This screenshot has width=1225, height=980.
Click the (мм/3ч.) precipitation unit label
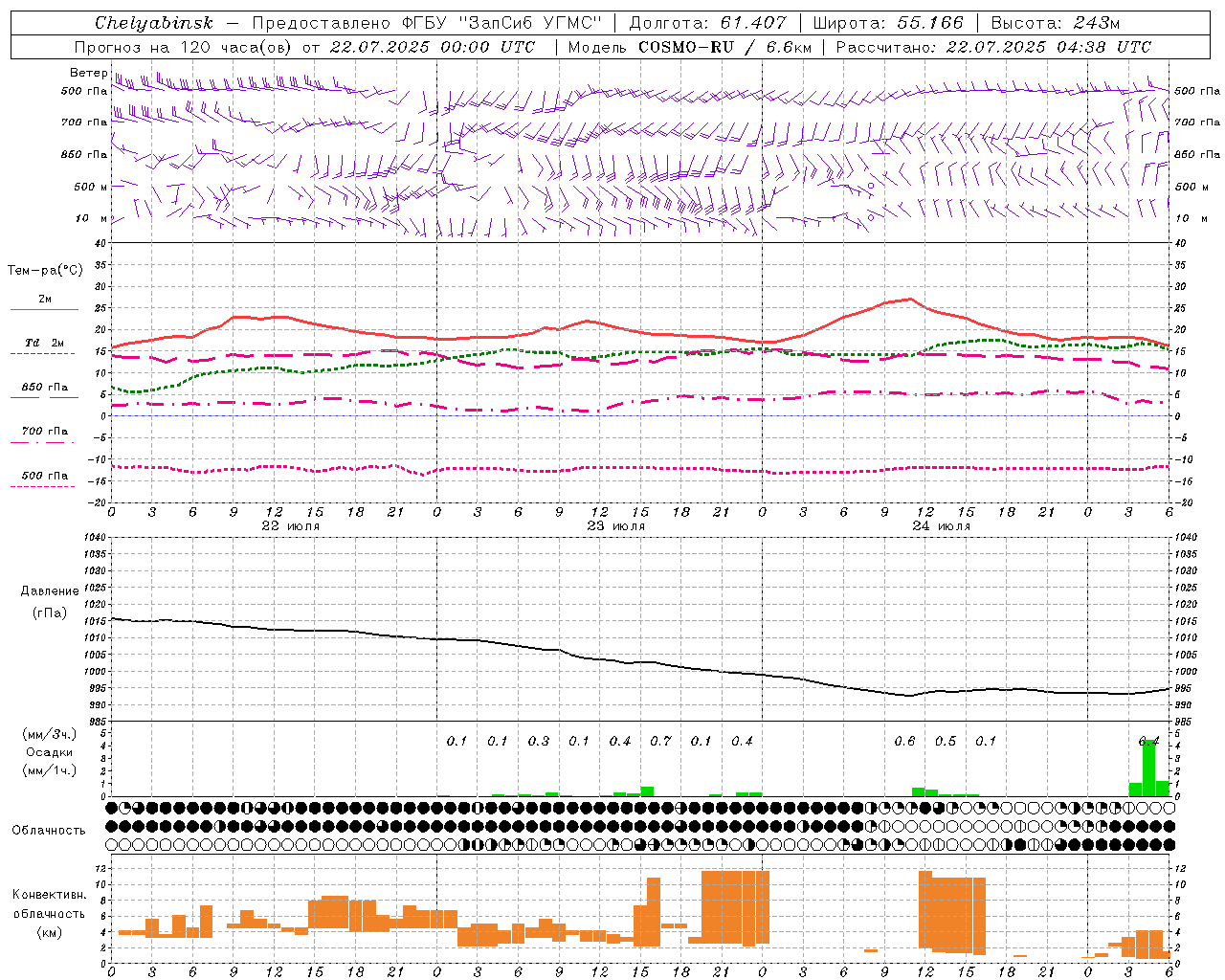[50, 734]
